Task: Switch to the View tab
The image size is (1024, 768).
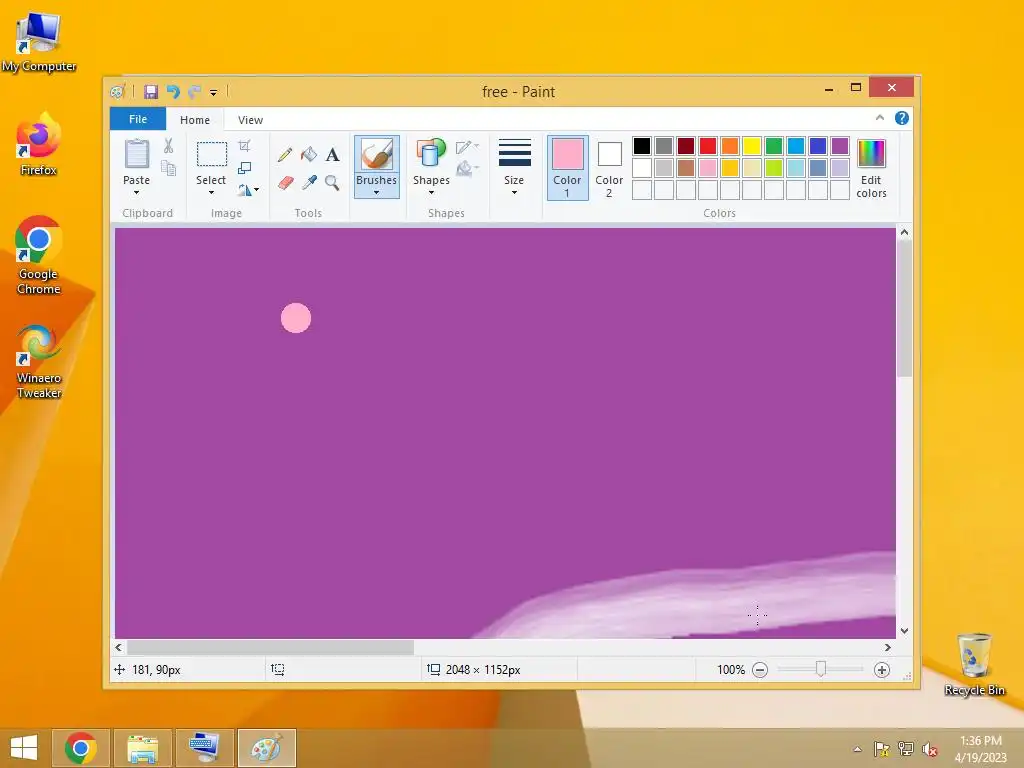Action: tap(250, 120)
